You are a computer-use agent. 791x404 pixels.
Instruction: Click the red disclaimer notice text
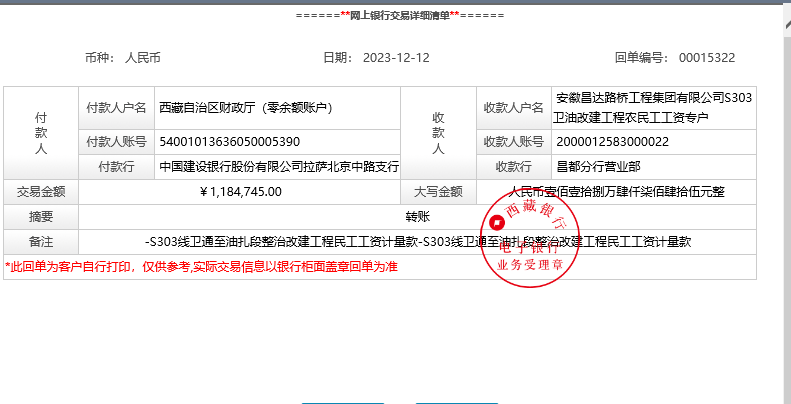(201, 267)
